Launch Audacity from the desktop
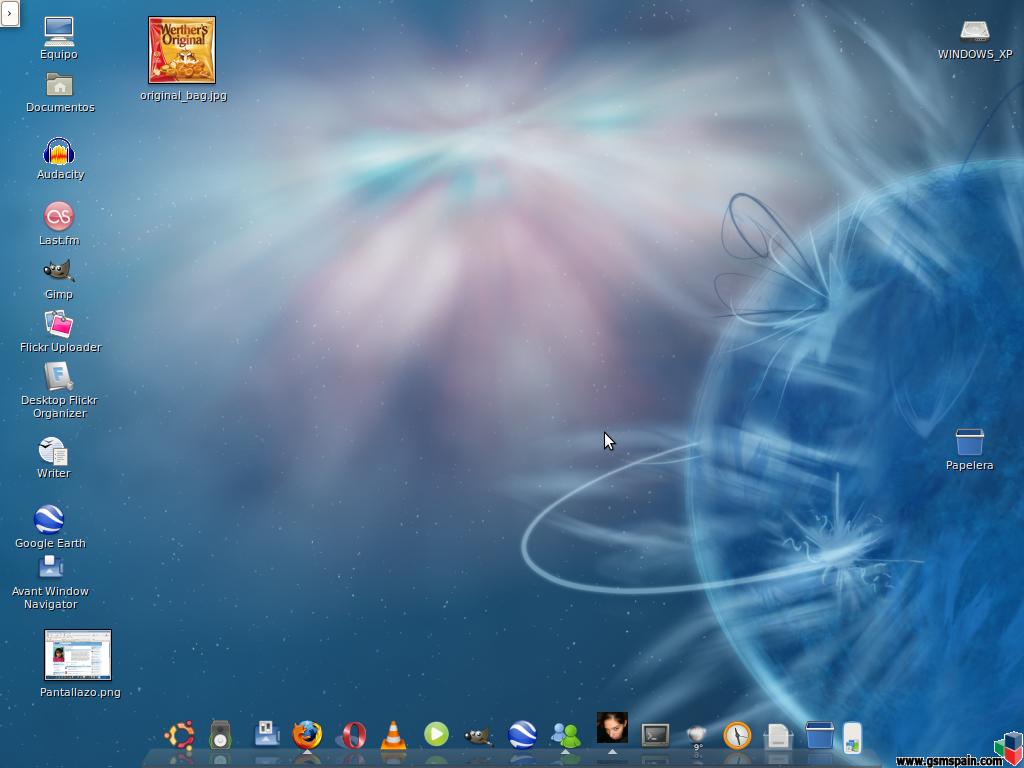The height and width of the screenshot is (768, 1024). coord(59,151)
